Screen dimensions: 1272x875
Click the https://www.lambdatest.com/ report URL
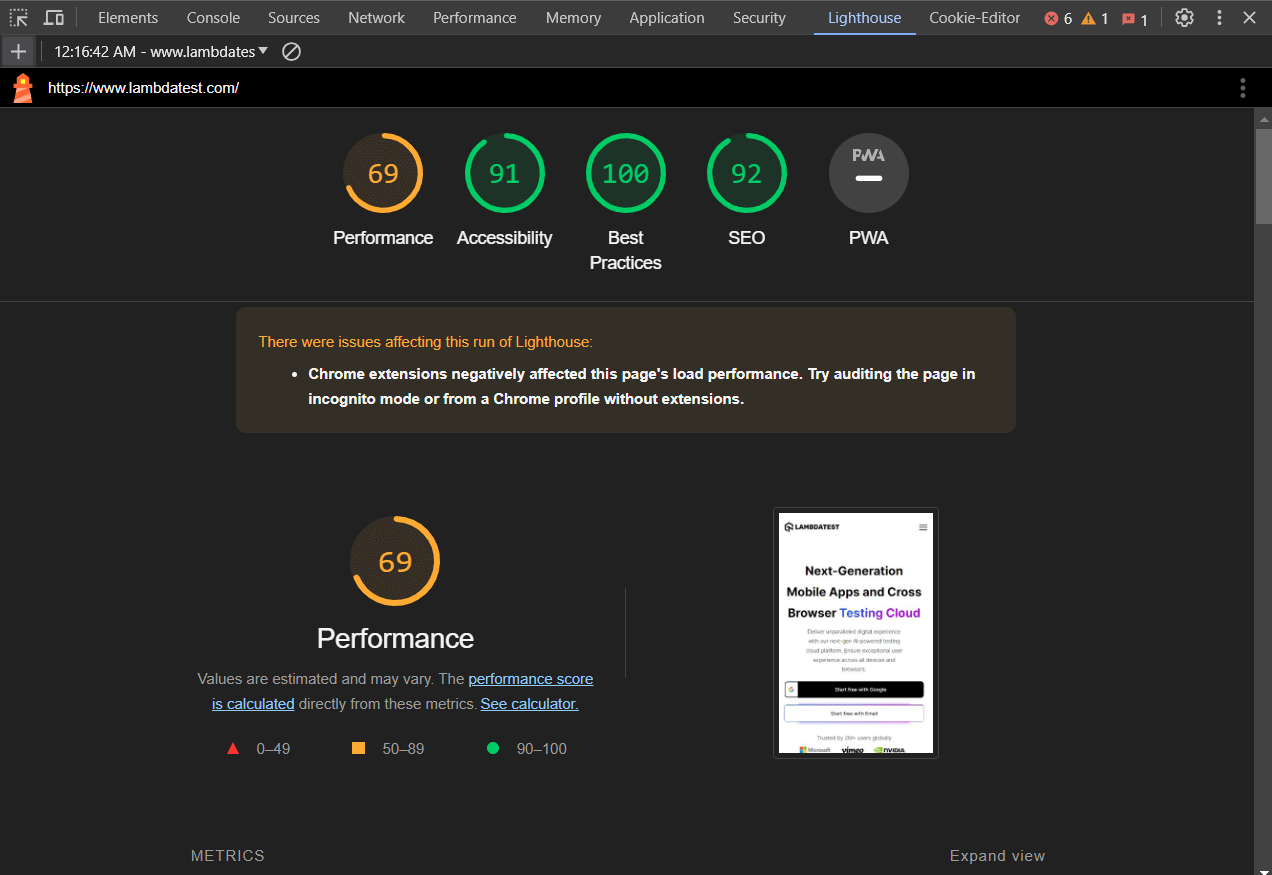(143, 88)
